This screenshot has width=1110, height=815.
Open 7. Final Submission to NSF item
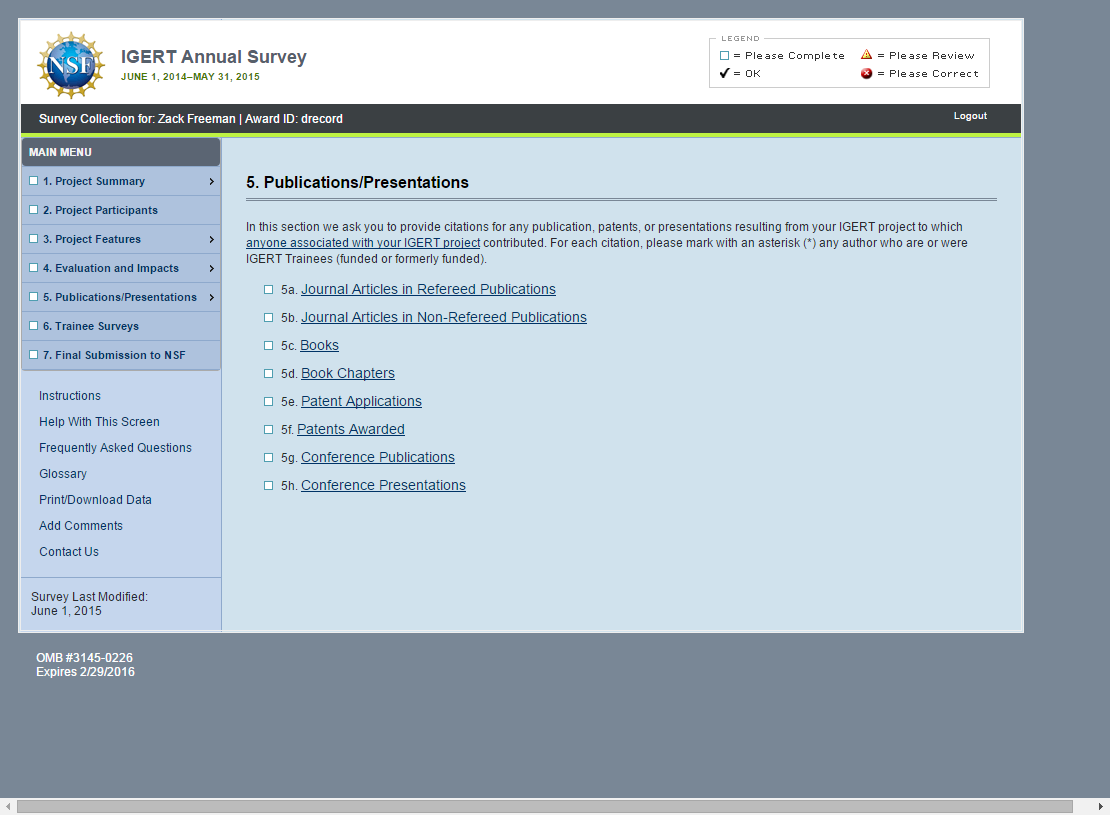click(121, 355)
